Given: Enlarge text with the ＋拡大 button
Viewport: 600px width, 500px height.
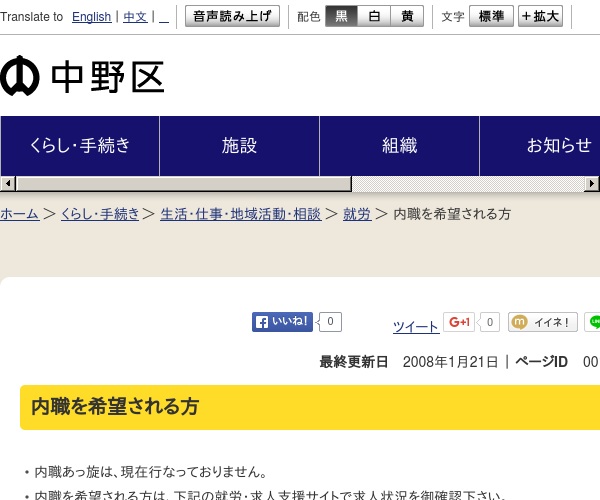Looking at the screenshot, I should [540, 16].
